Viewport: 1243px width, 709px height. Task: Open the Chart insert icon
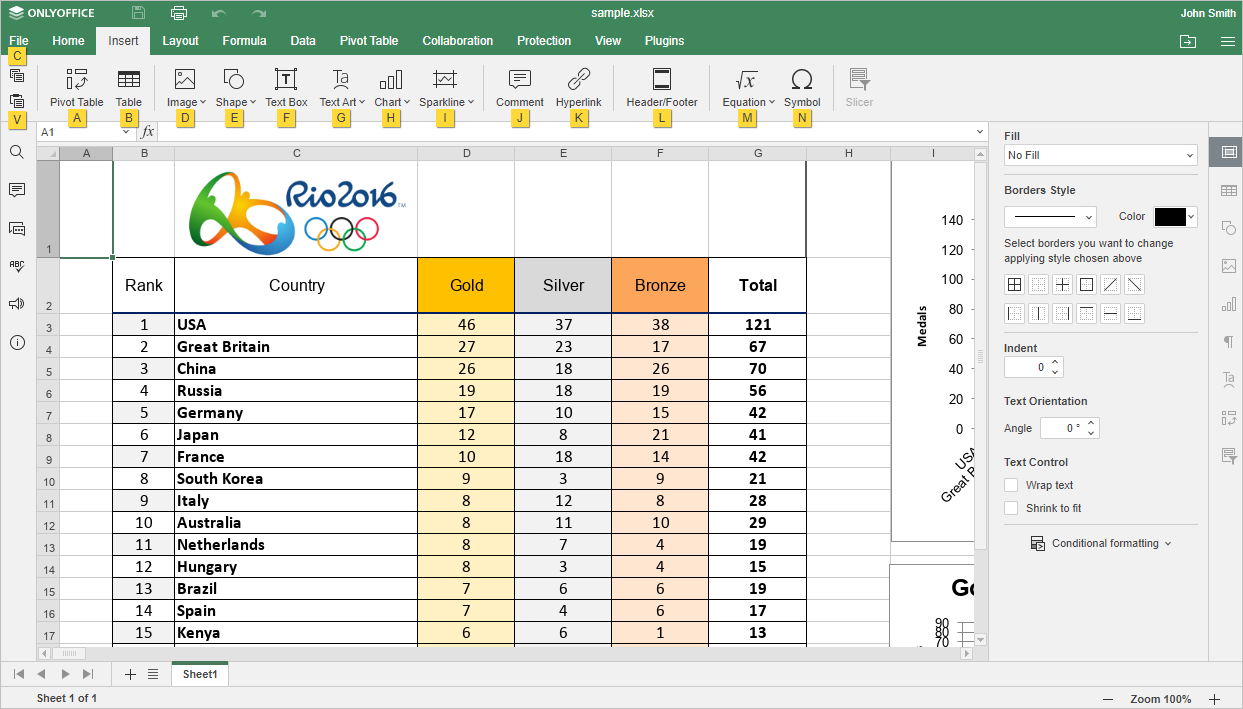click(391, 80)
